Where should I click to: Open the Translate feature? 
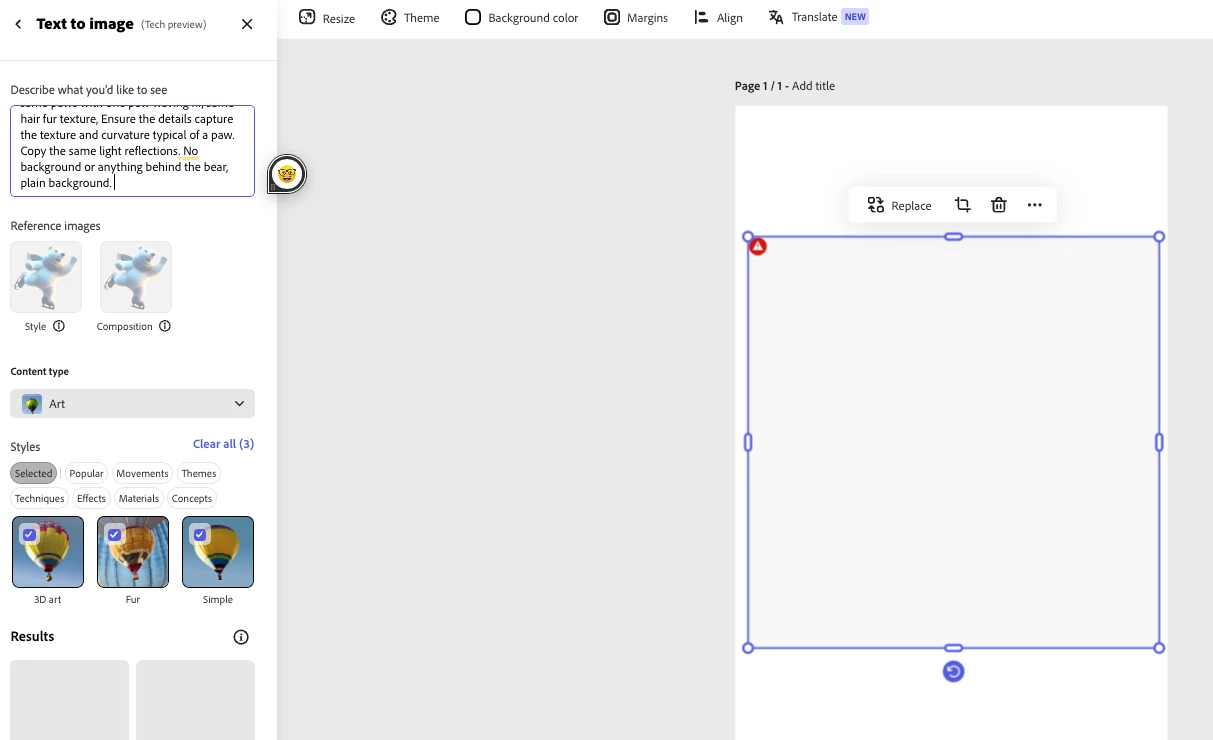click(x=818, y=17)
